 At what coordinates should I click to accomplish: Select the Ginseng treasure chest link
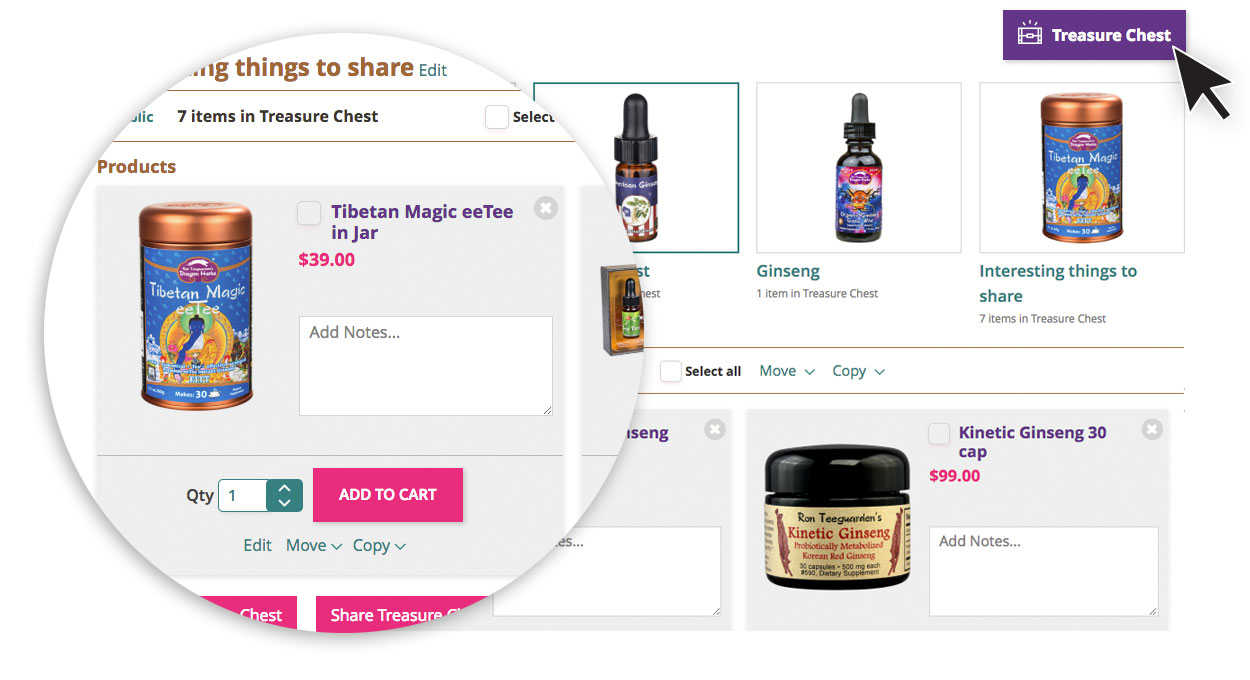pos(788,271)
